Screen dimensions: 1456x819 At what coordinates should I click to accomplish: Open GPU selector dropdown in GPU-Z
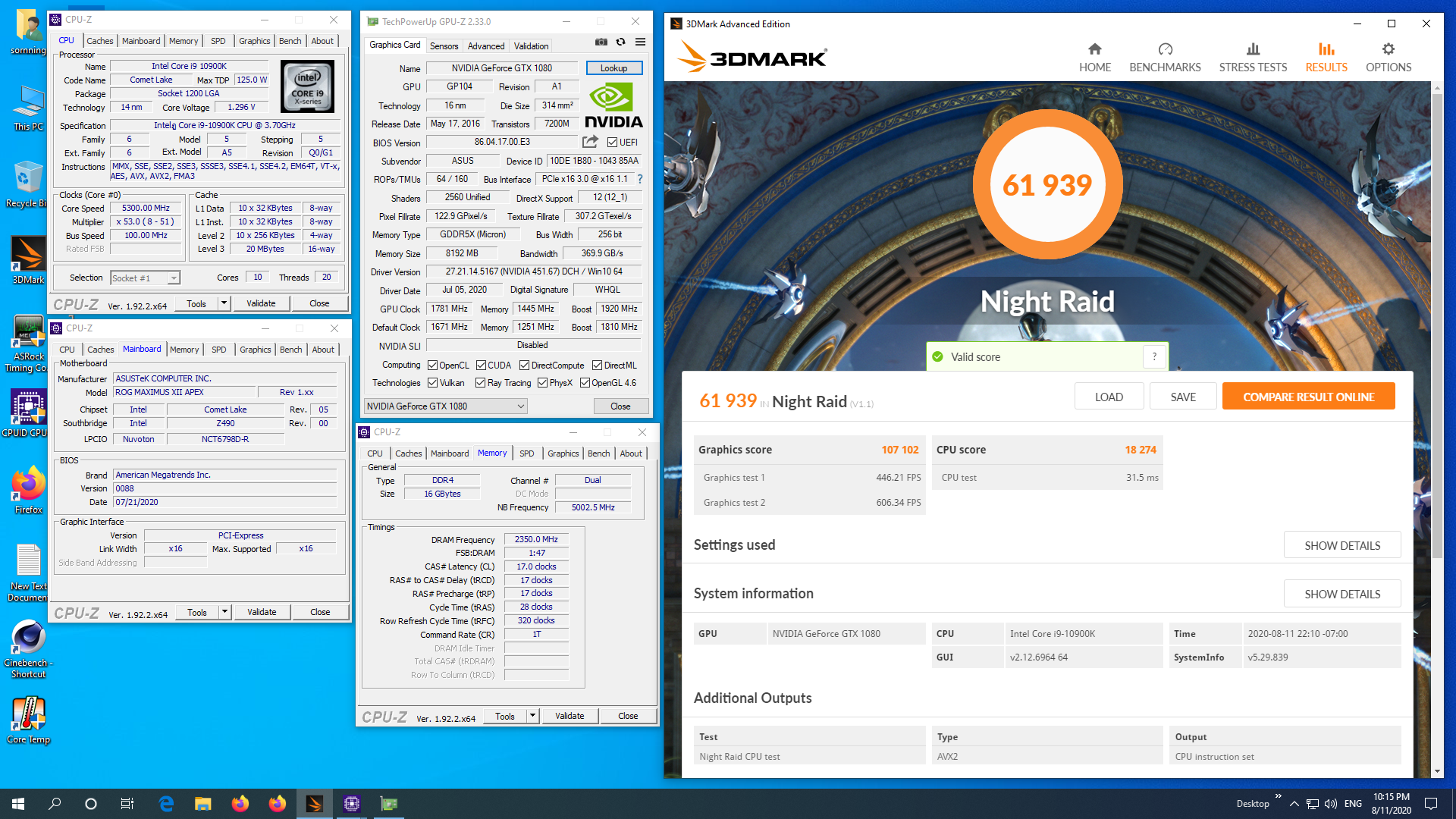(445, 406)
